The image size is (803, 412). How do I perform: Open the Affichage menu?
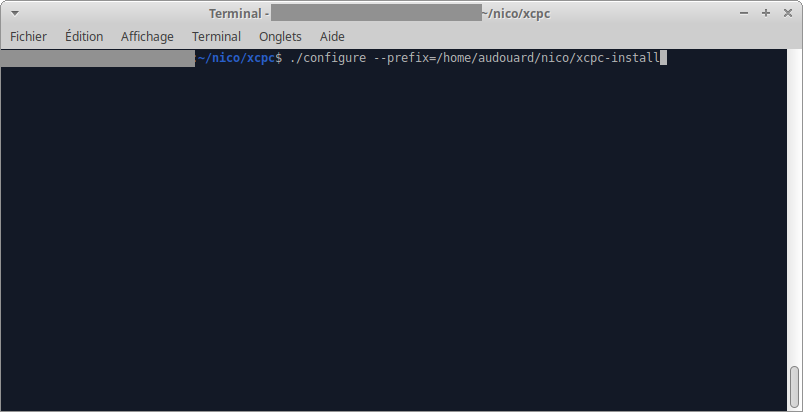click(x=147, y=36)
